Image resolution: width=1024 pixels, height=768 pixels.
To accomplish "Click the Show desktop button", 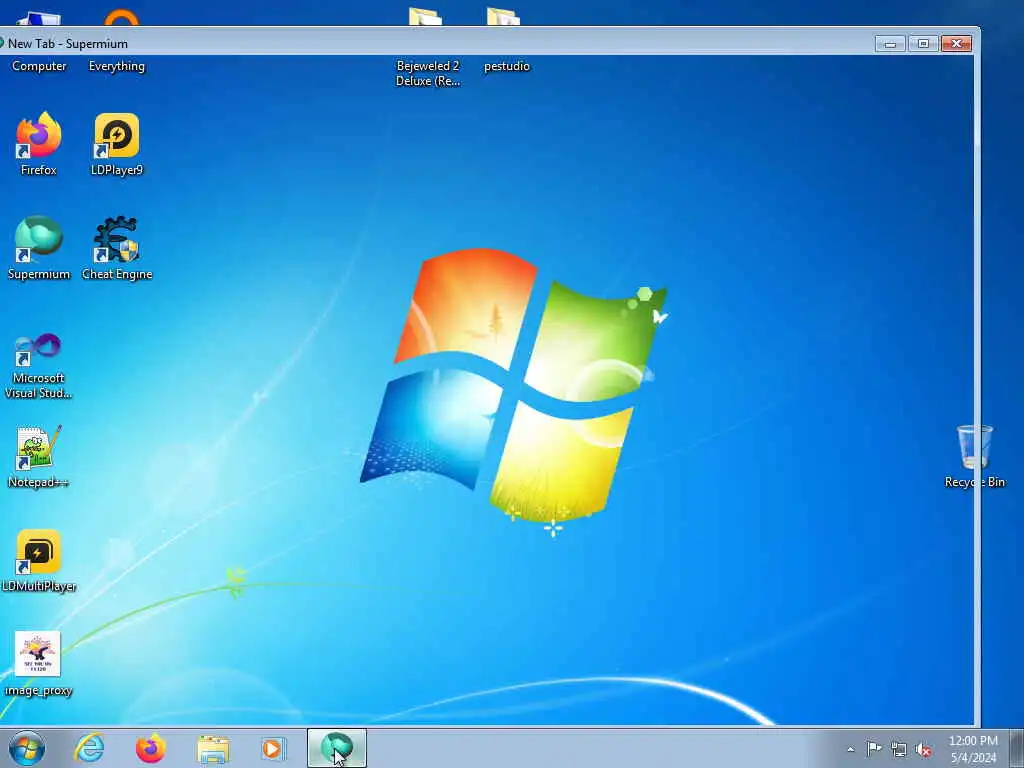I will click(x=1016, y=748).
